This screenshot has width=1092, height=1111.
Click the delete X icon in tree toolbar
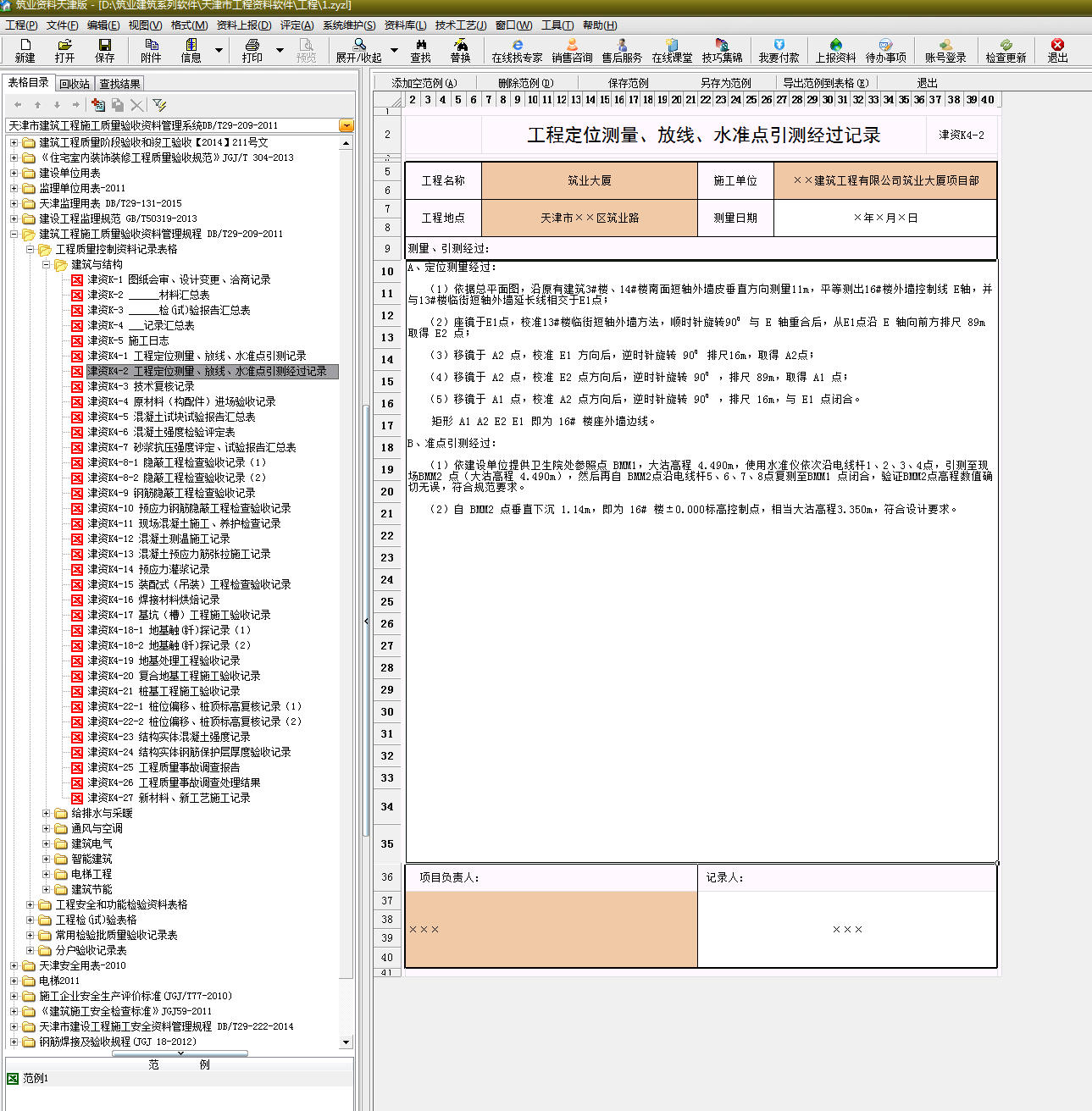(136, 105)
